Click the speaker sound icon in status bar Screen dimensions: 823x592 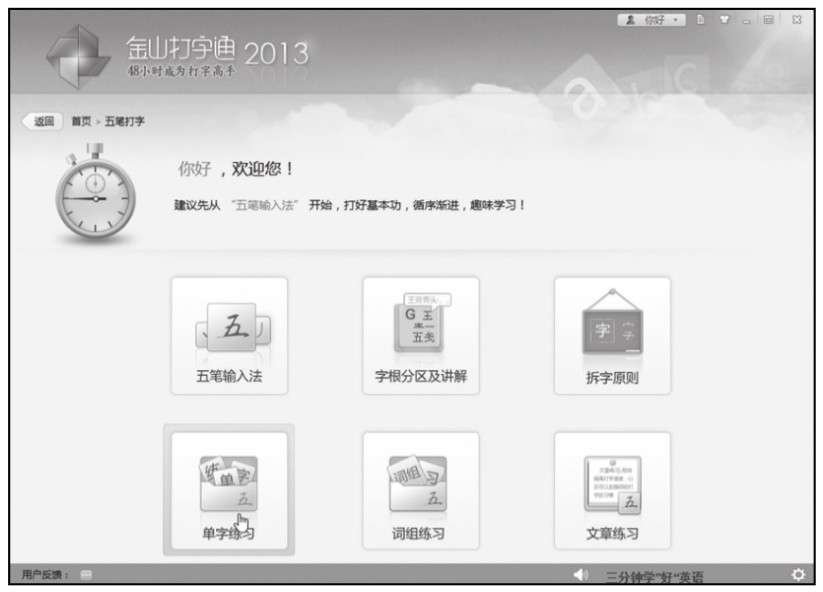click(581, 575)
